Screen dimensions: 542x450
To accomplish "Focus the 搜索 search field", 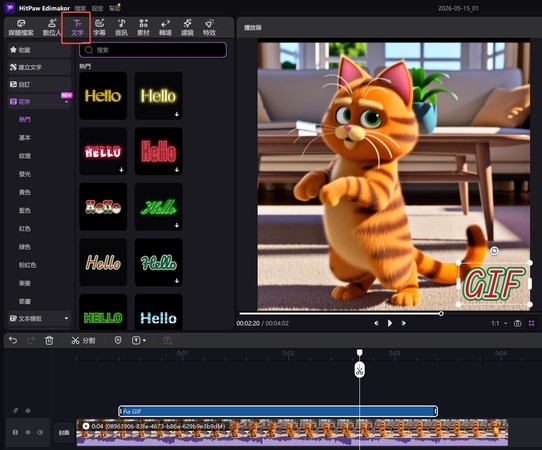I will coord(153,50).
